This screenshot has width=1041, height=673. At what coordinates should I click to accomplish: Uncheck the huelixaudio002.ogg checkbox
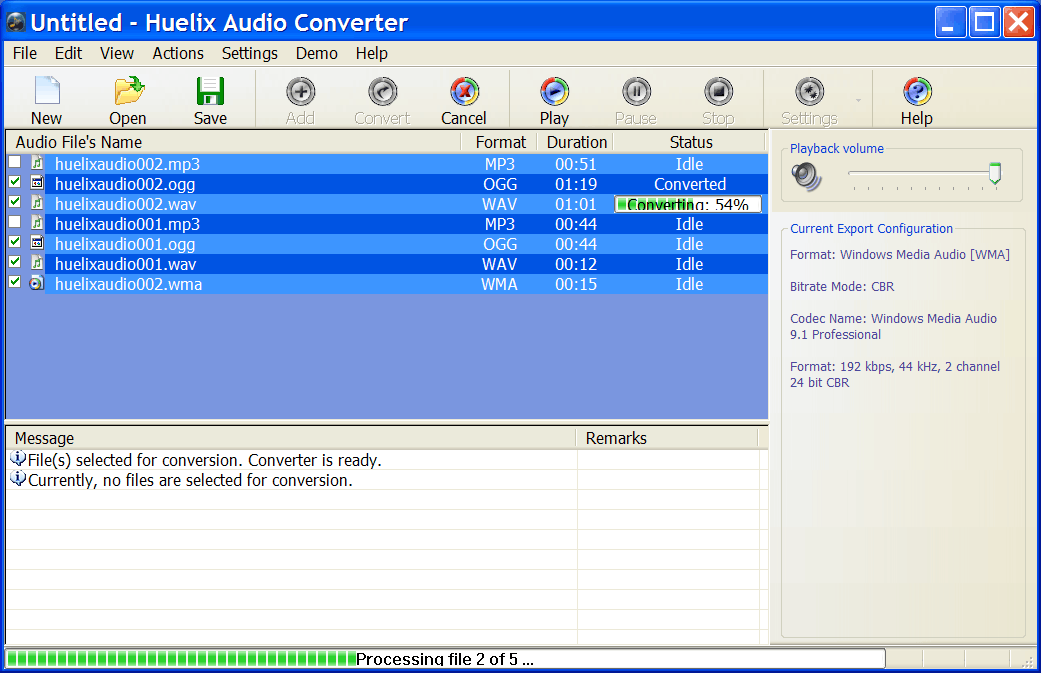click(x=14, y=182)
